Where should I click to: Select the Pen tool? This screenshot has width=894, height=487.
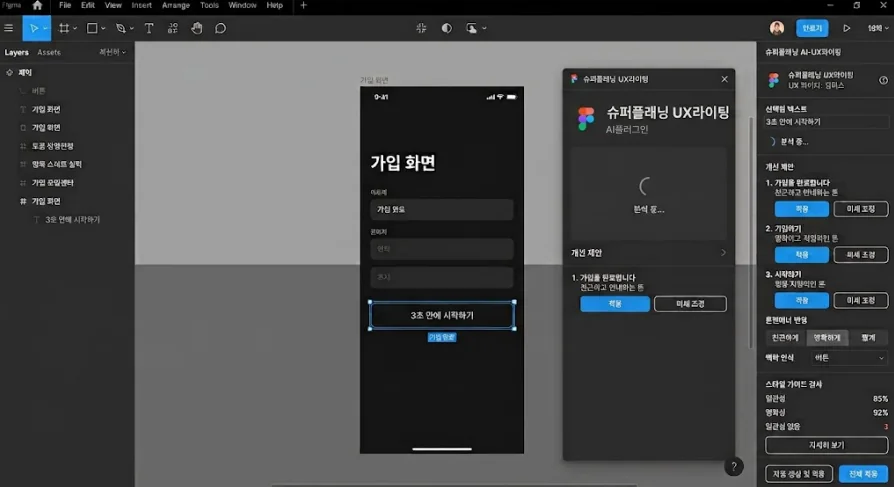pyautogui.click(x=120, y=28)
